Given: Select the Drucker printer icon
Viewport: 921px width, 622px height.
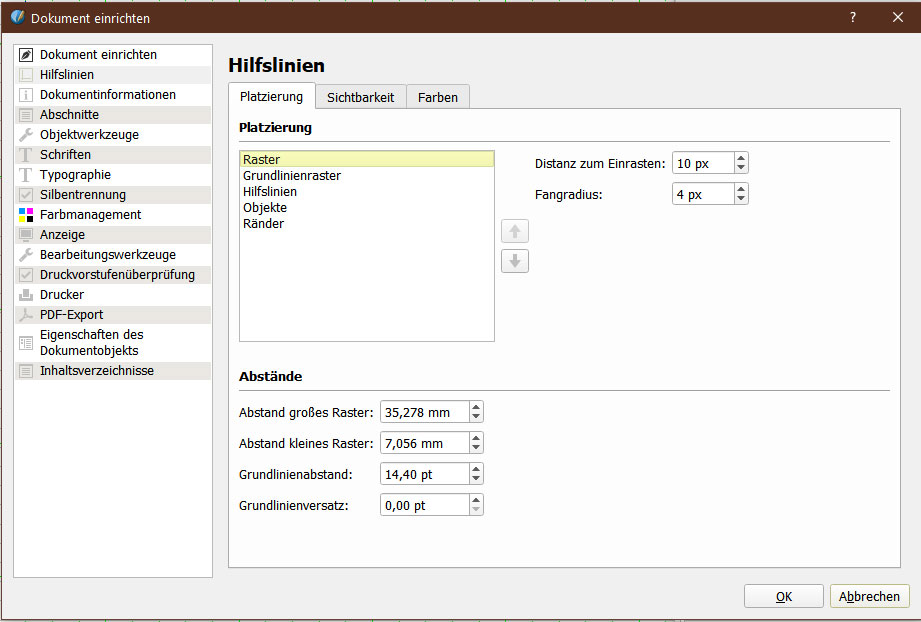Looking at the screenshot, I should tap(26, 295).
